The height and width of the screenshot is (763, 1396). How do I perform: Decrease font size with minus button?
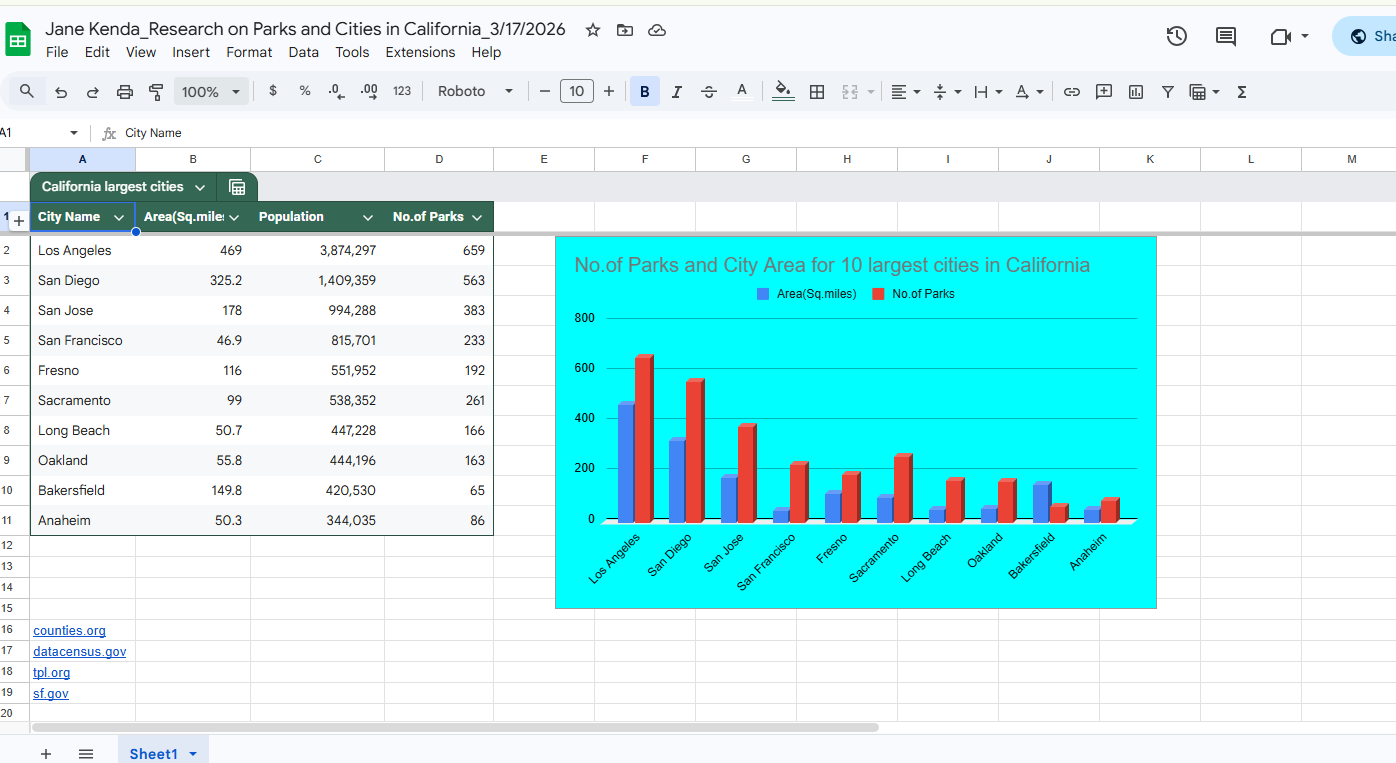pos(545,92)
